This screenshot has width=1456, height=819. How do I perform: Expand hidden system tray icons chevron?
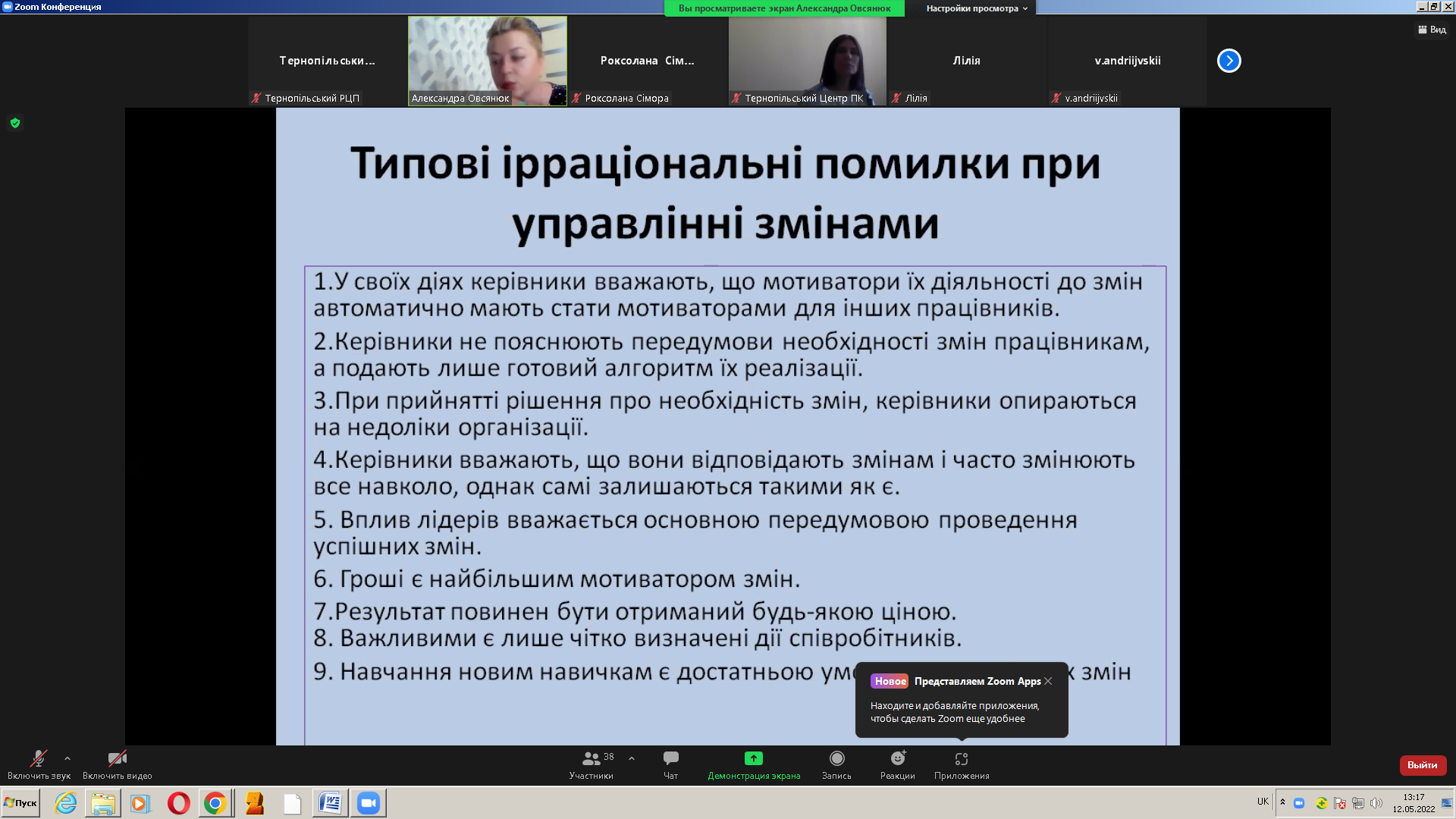point(1282,802)
